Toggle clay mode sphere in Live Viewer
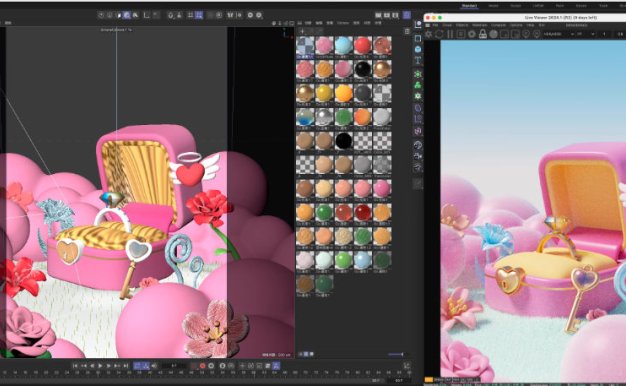The image size is (626, 386). click(x=493, y=34)
